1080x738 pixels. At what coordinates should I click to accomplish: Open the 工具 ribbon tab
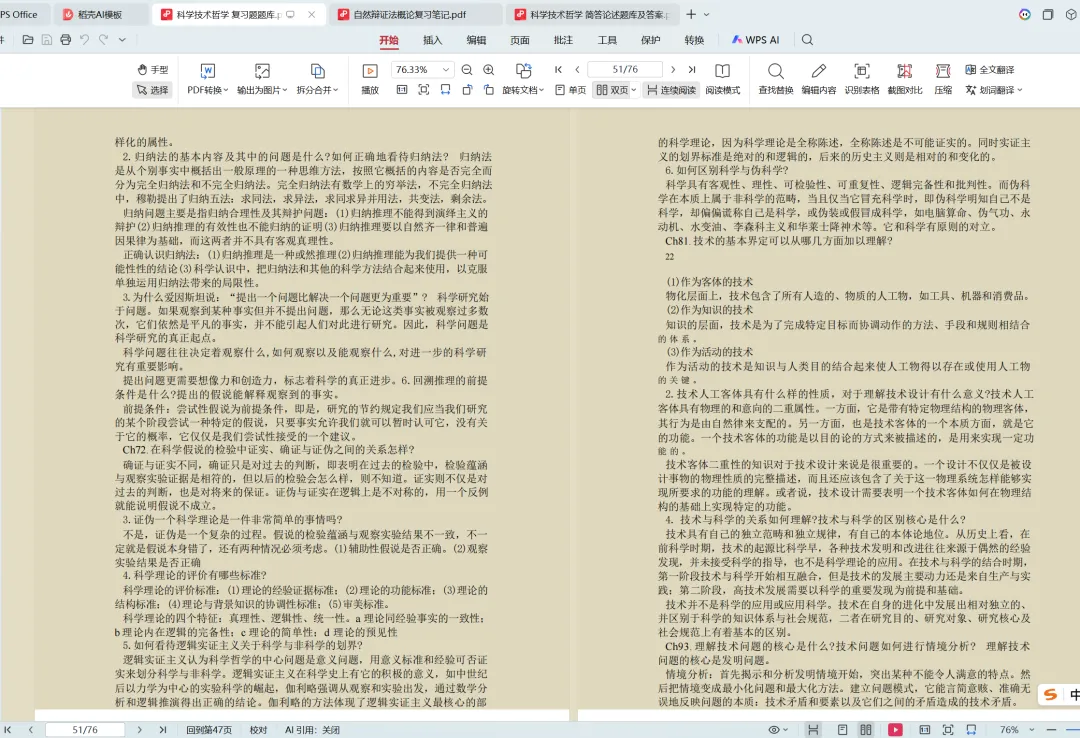pyautogui.click(x=607, y=40)
